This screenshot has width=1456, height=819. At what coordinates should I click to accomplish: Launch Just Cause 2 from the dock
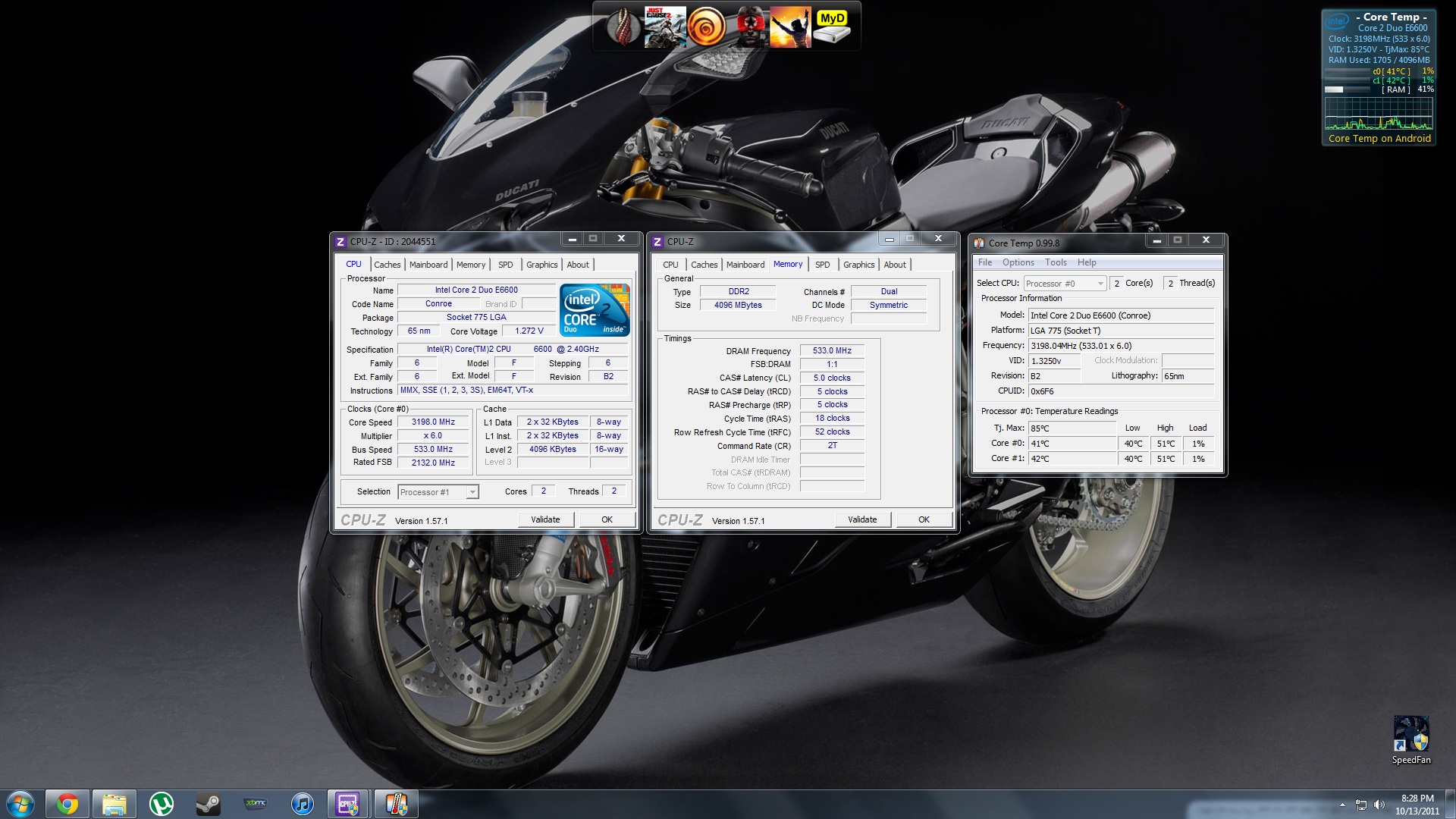click(665, 27)
